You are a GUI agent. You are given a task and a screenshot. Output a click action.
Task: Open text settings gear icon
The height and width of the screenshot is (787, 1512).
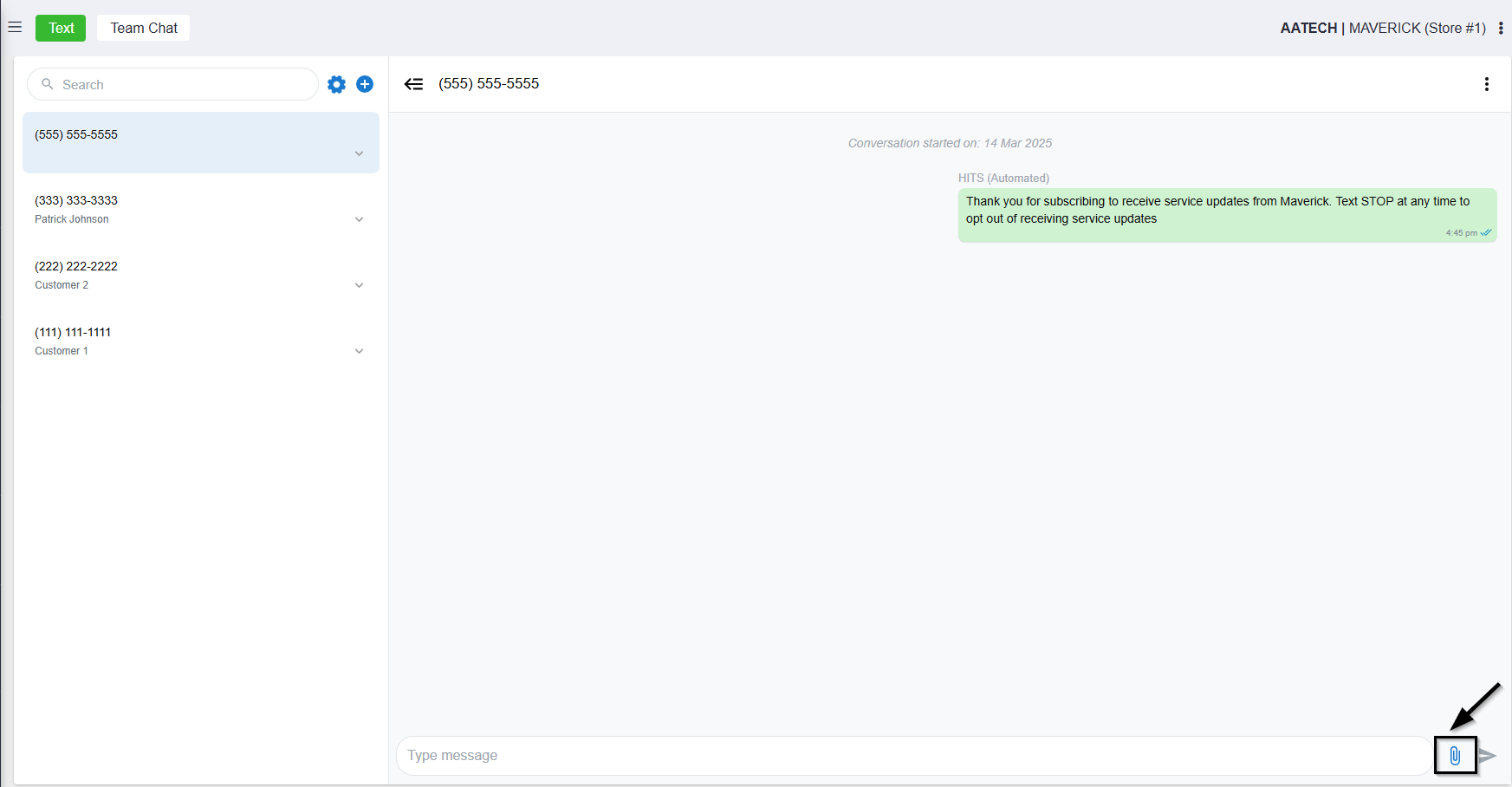[336, 84]
